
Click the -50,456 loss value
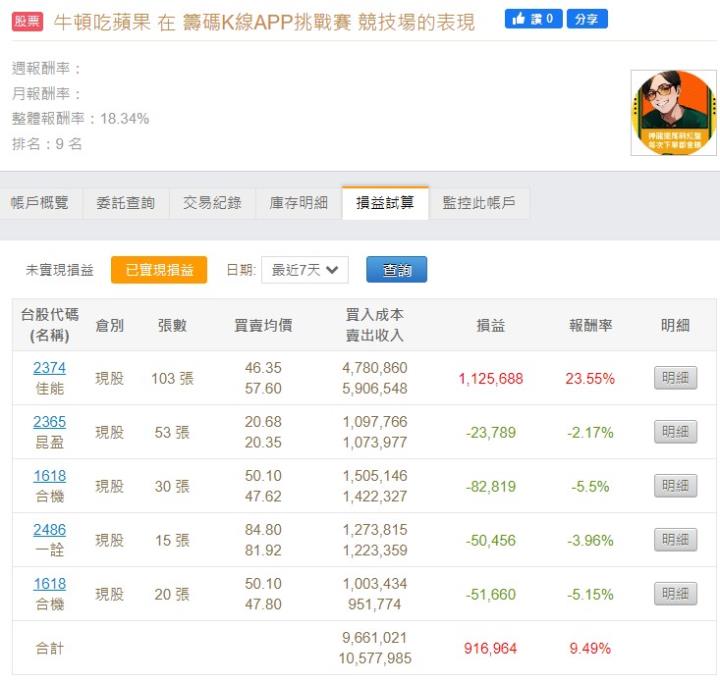(491, 541)
